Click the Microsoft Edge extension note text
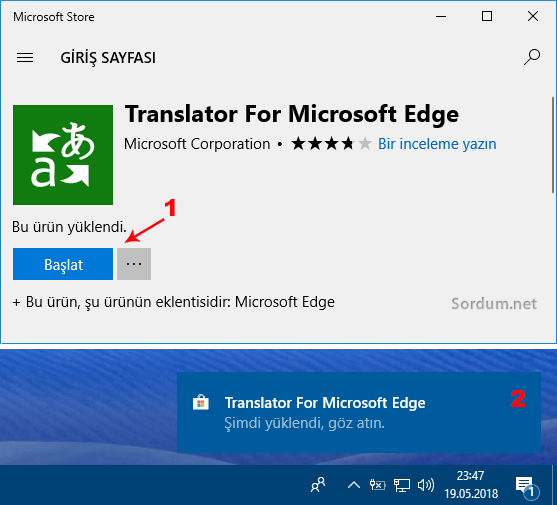This screenshot has width=557, height=505. pos(174,302)
